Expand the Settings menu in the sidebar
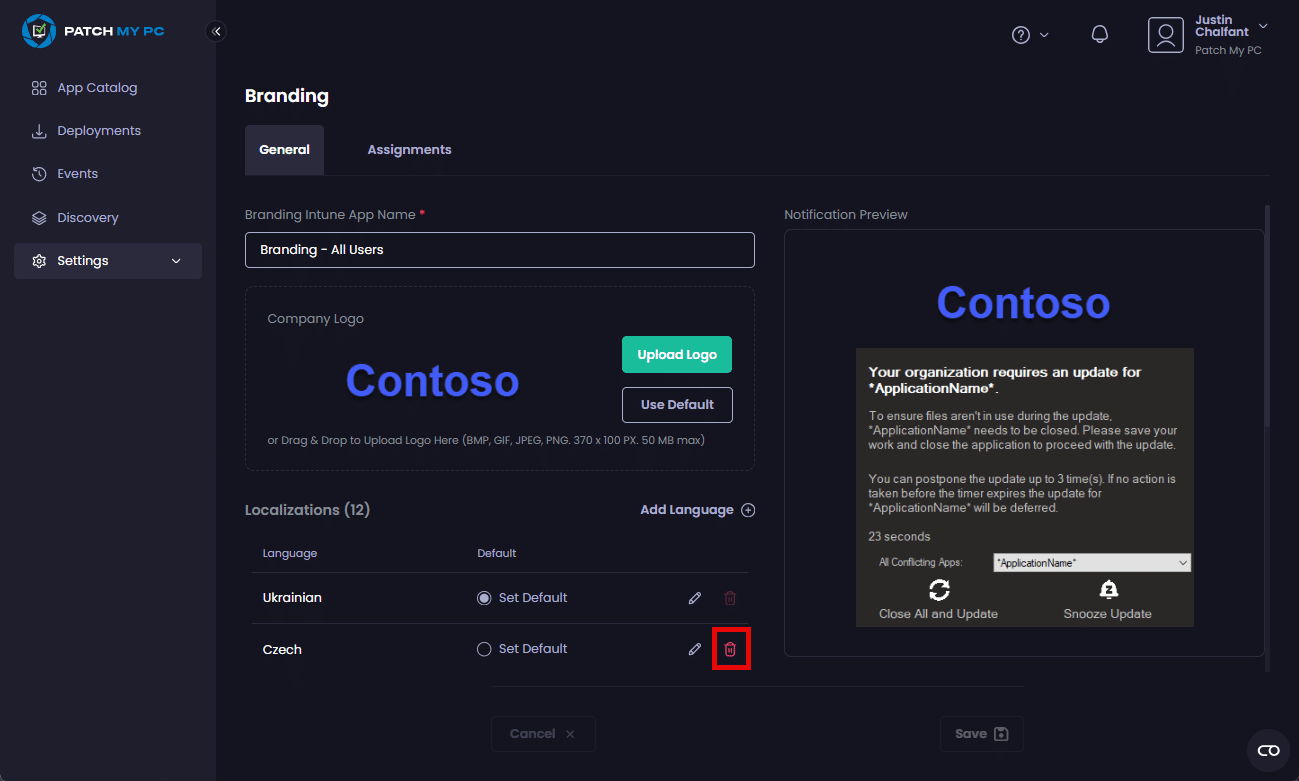 tap(108, 261)
